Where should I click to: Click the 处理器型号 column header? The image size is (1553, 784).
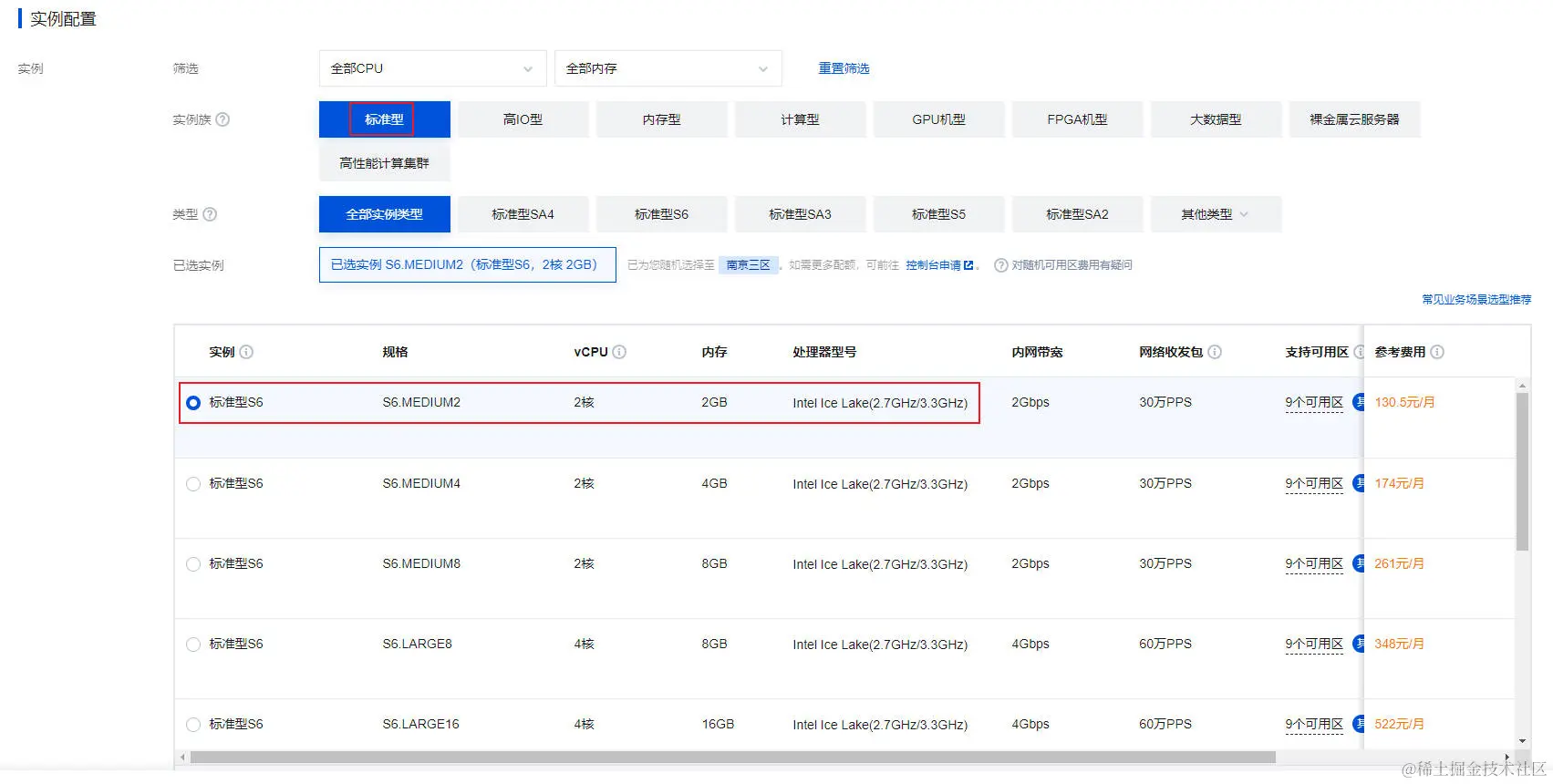tap(824, 352)
